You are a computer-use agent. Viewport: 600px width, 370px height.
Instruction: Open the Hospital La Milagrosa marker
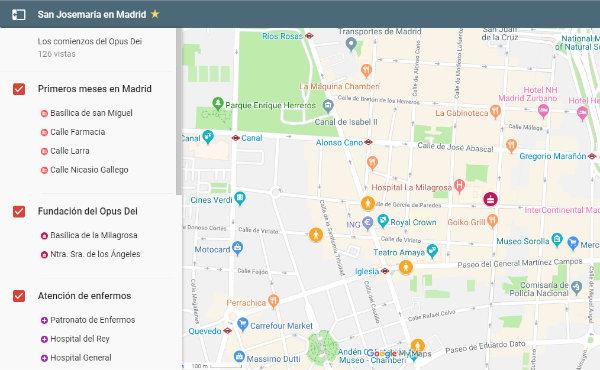(x=459, y=186)
